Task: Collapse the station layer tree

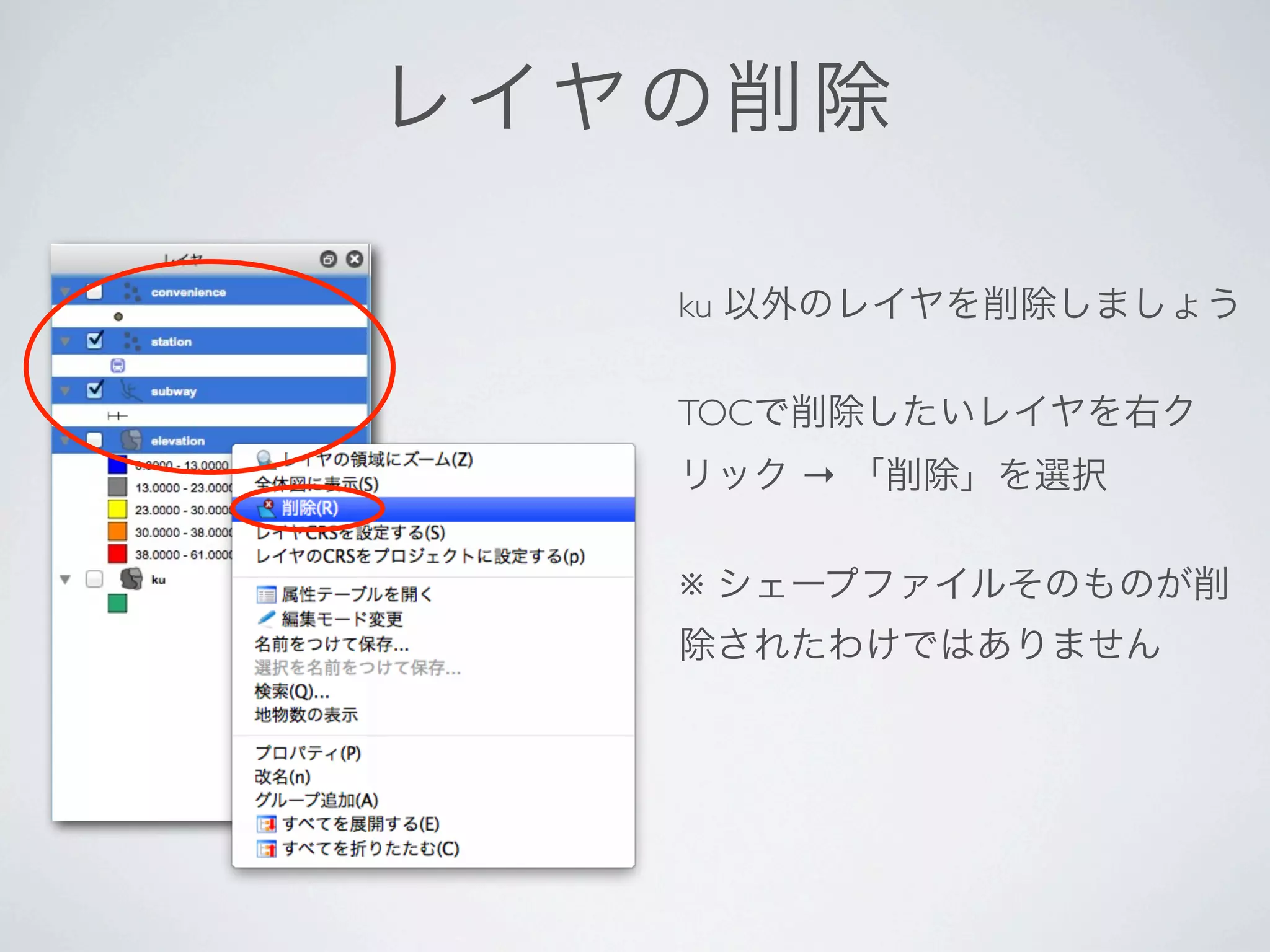Action: coord(65,342)
